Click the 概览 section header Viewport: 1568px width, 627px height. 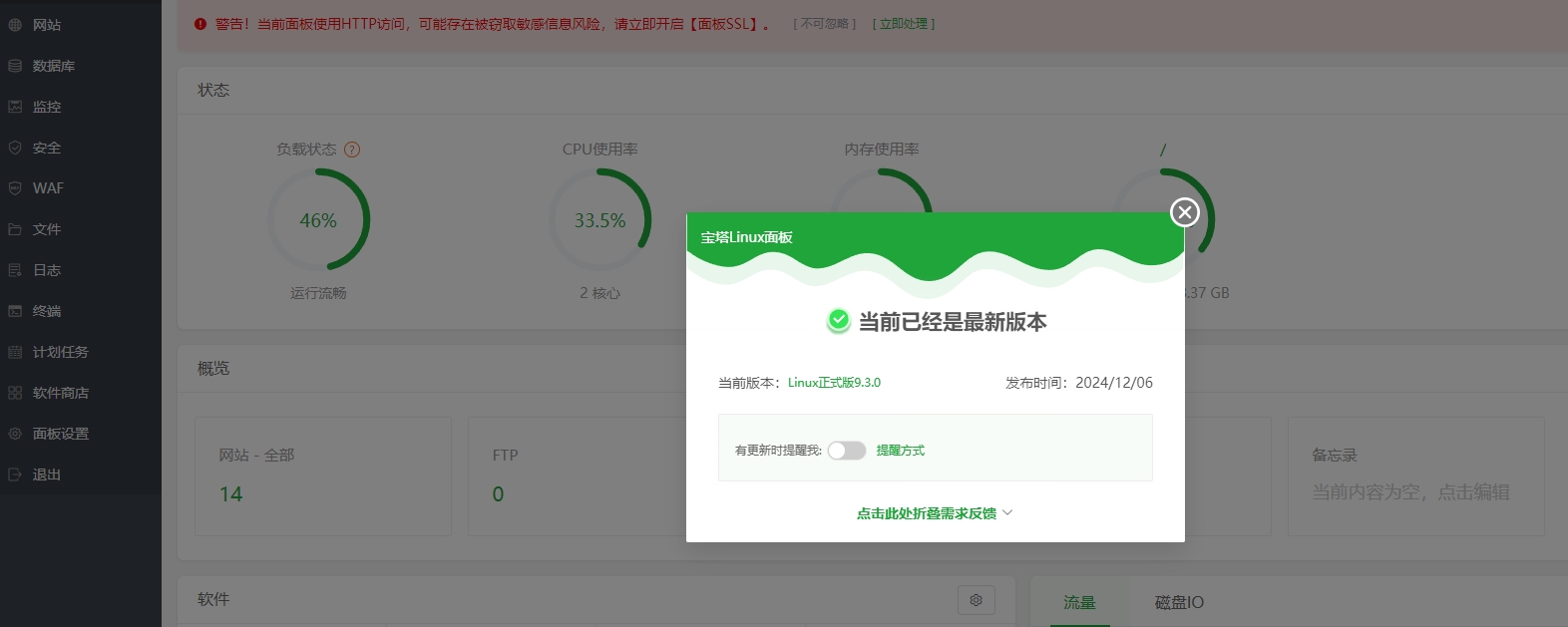213,368
